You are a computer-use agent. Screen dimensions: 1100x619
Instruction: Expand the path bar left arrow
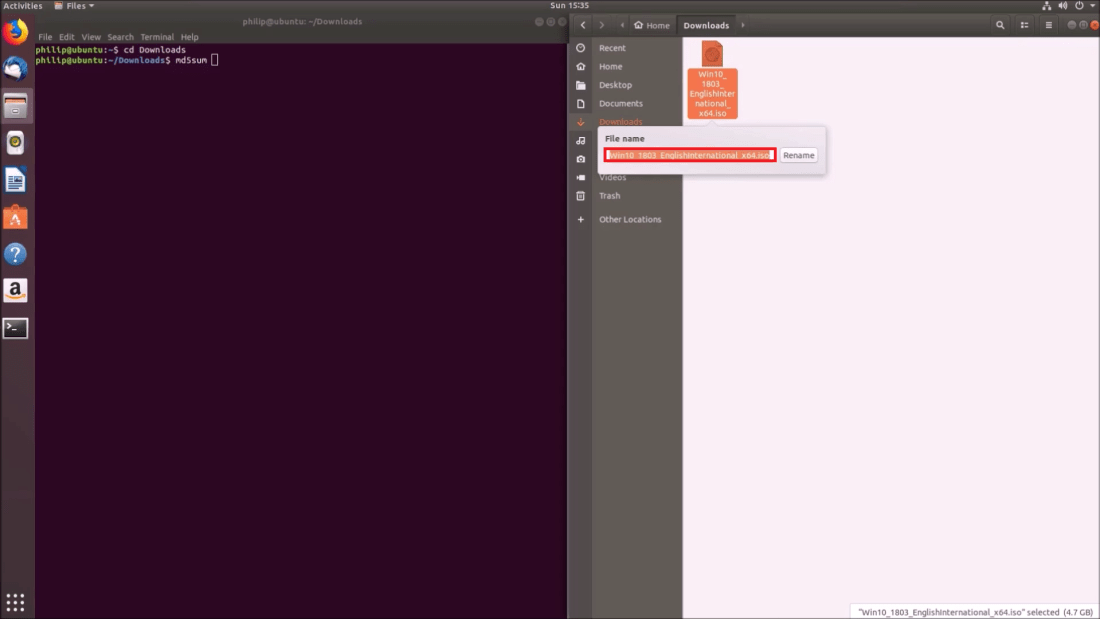click(x=622, y=25)
